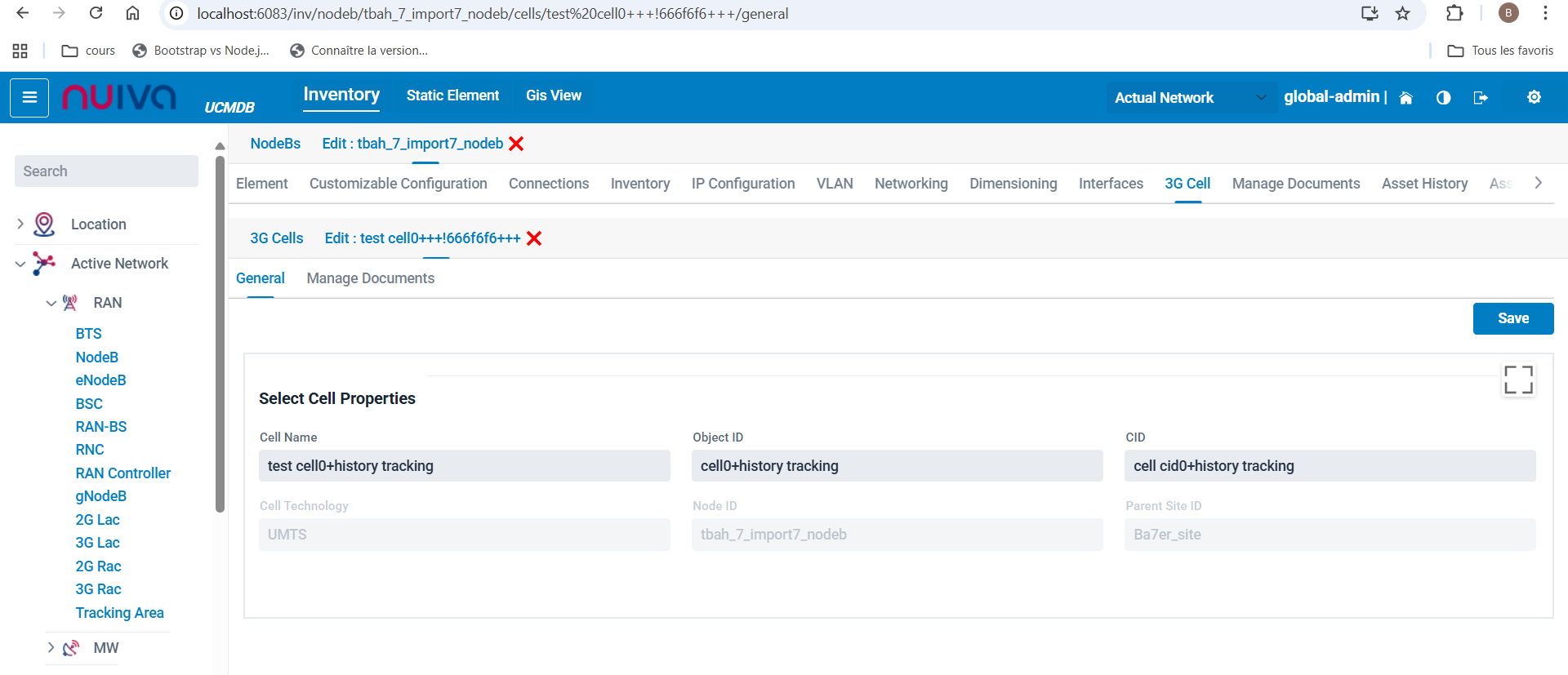Open the Actual Network dropdown

pyautogui.click(x=1190, y=98)
